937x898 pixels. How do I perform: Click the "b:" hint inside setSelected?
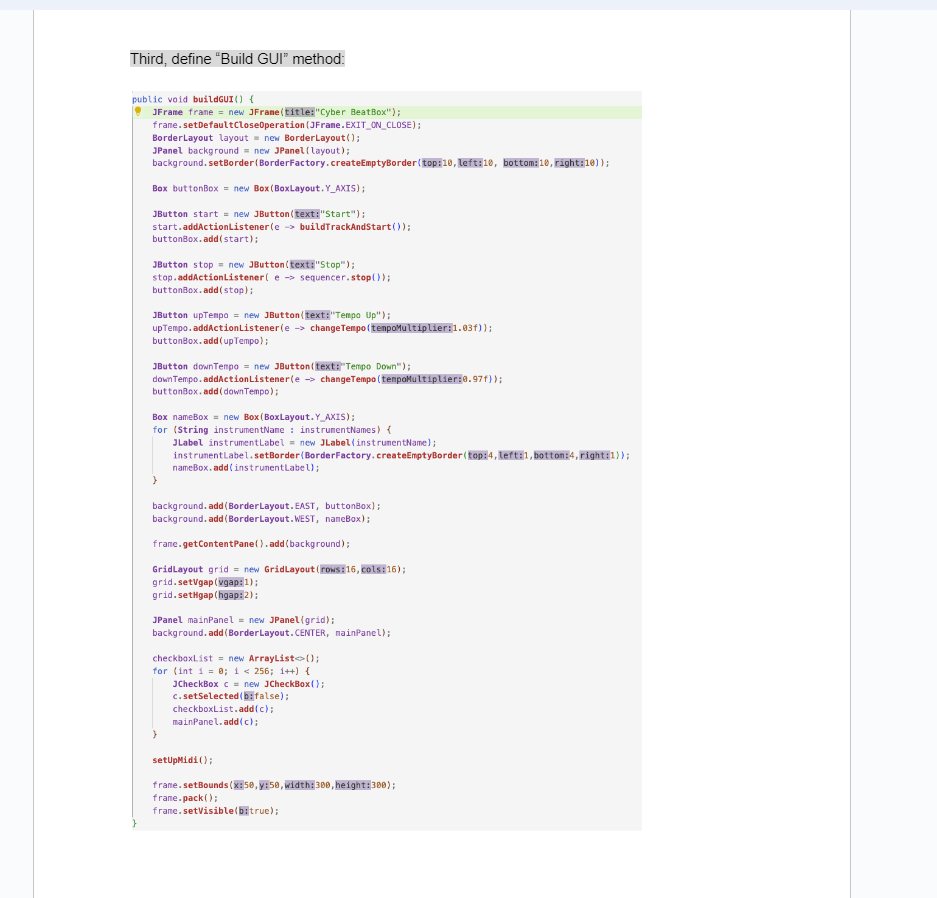coord(249,696)
